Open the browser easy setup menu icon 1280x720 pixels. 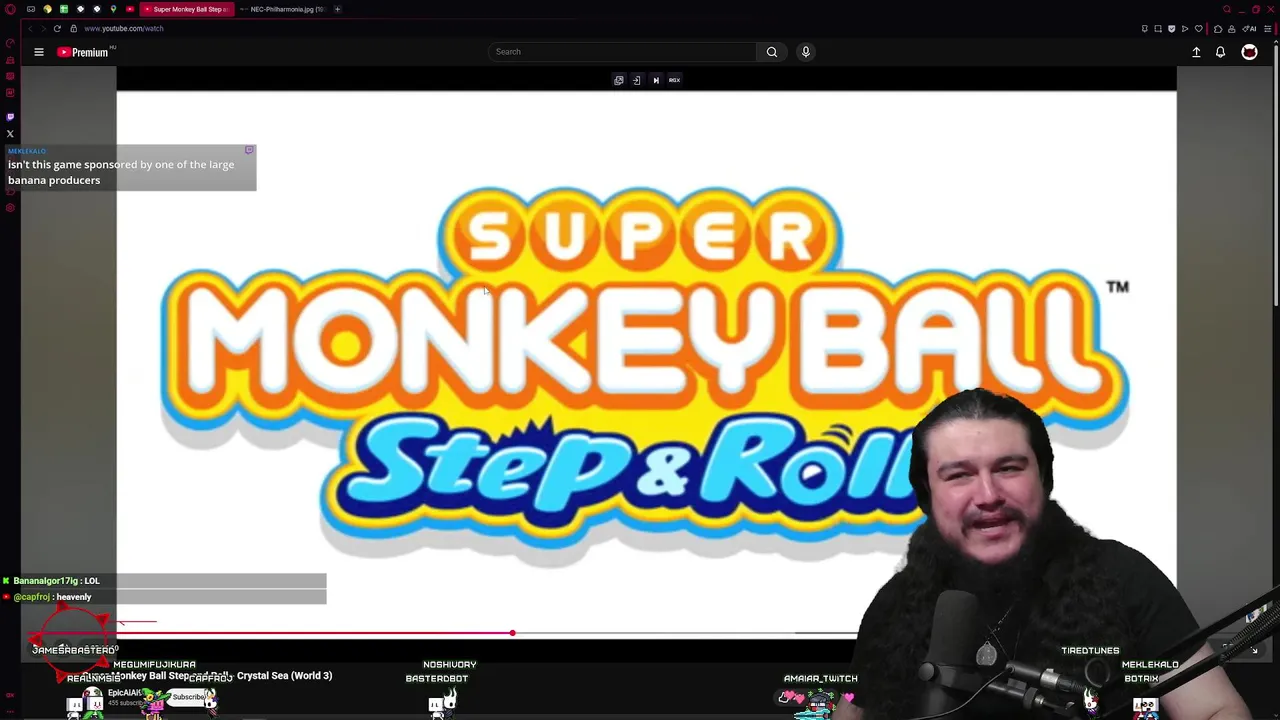[x=1267, y=28]
